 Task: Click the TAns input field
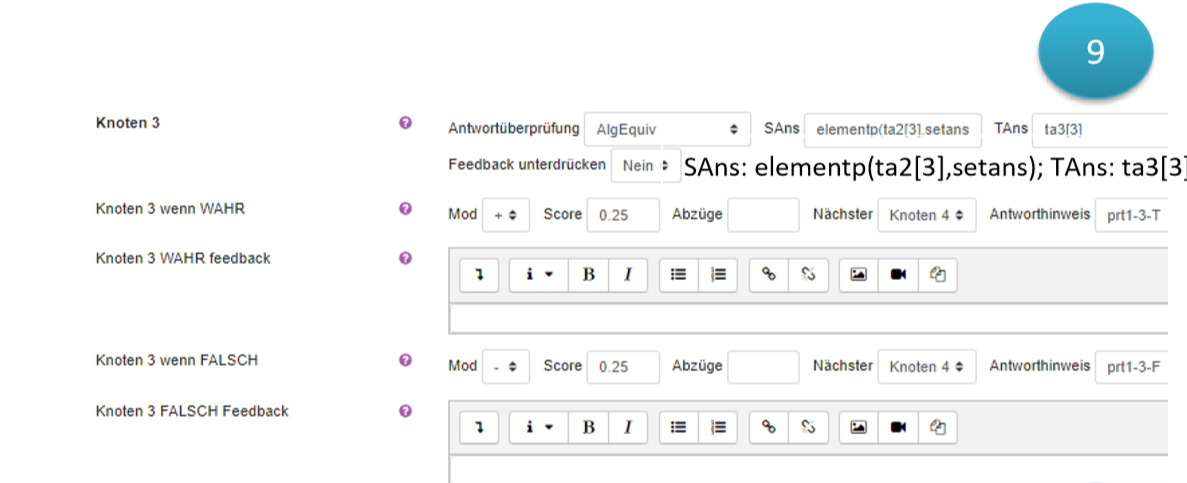(x=1100, y=129)
